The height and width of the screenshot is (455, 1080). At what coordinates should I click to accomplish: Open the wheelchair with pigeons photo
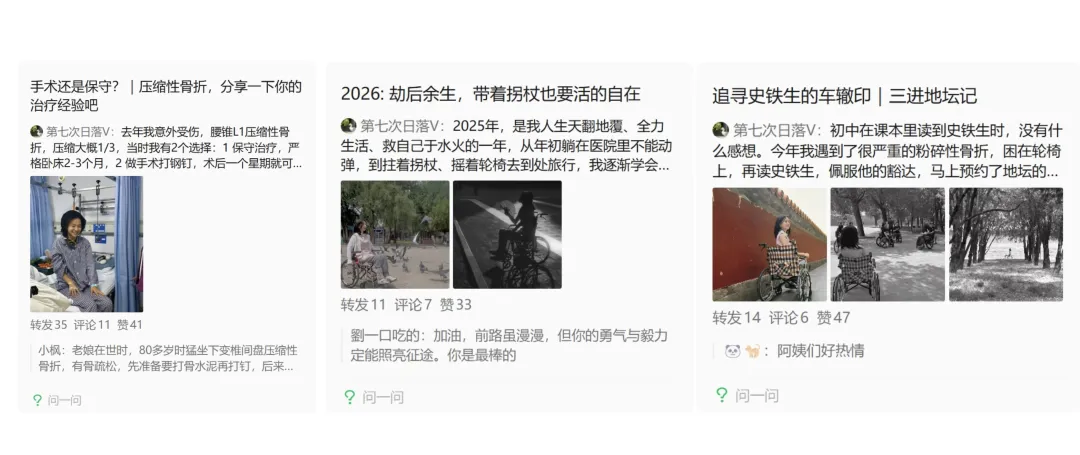coord(395,234)
